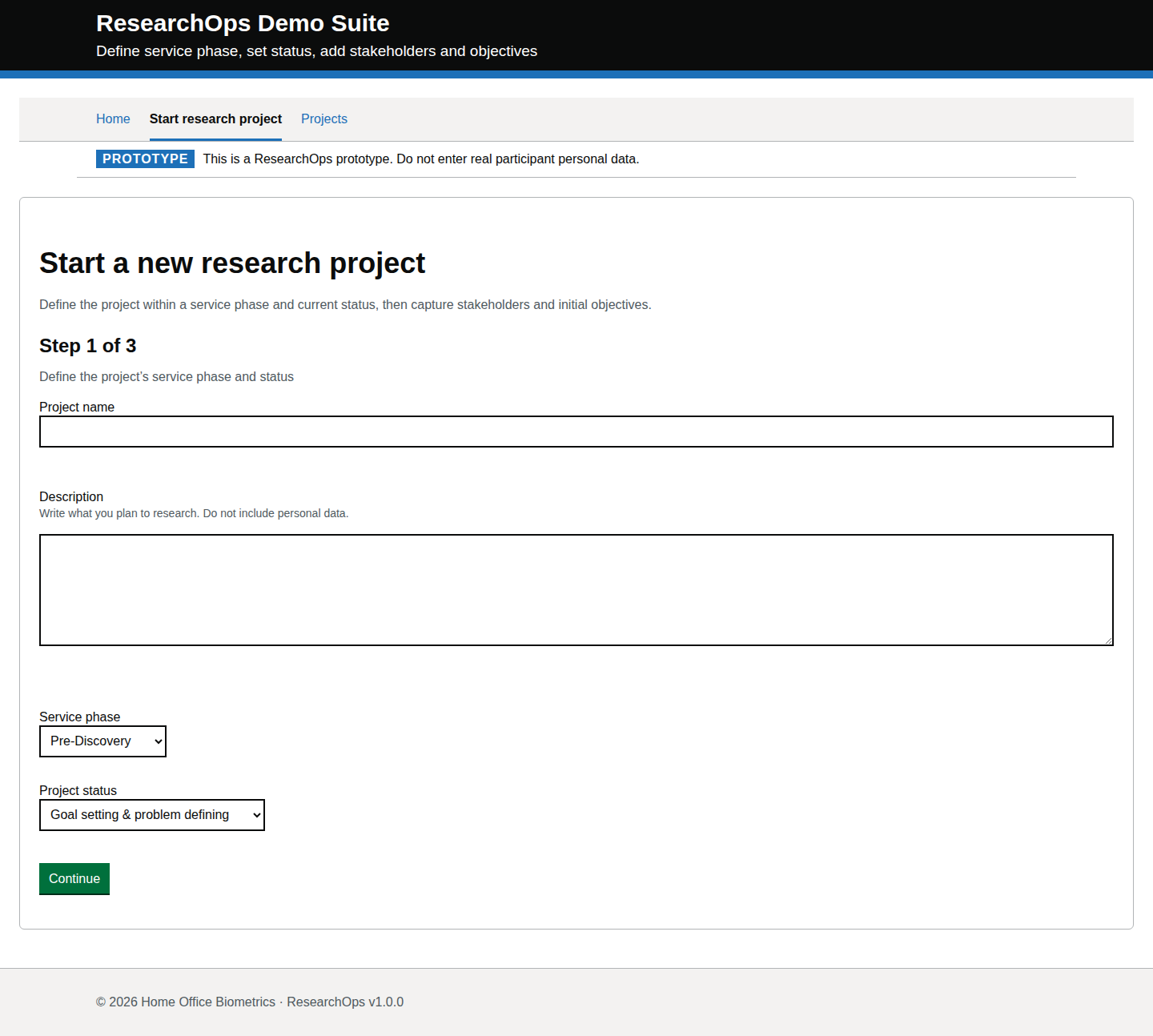
Task: Grab the Description textarea resize handle
Action: coord(1108,640)
